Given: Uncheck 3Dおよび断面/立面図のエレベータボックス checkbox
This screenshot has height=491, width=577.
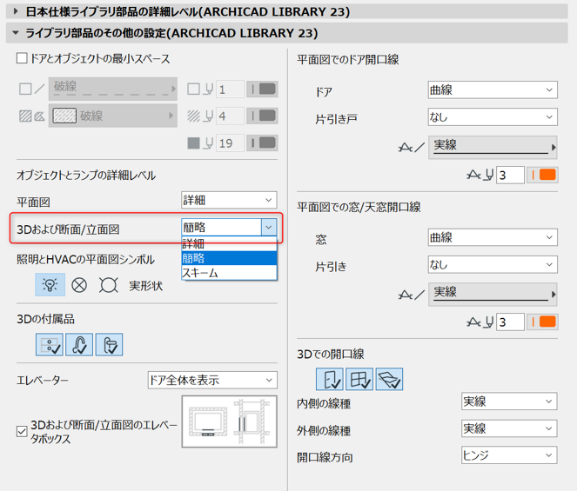Looking at the screenshot, I should click(x=22, y=431).
